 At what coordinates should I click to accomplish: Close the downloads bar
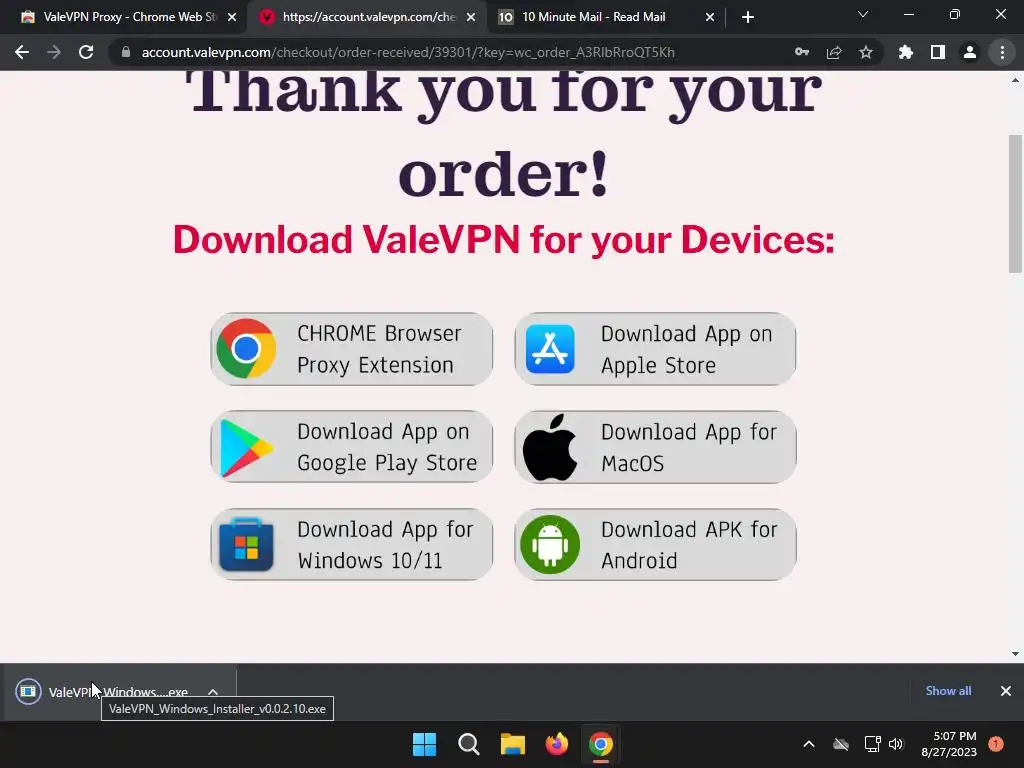[x=1006, y=691]
